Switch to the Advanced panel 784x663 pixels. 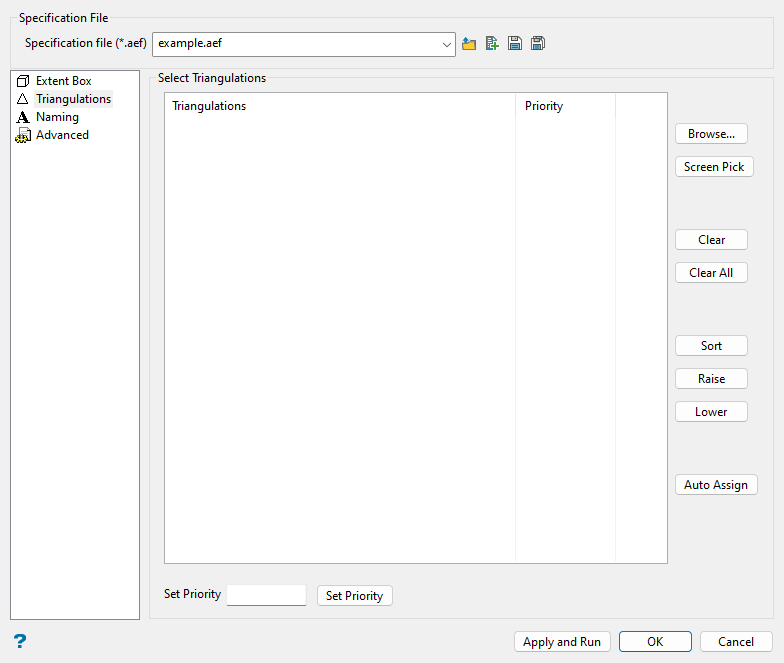pyautogui.click(x=62, y=135)
